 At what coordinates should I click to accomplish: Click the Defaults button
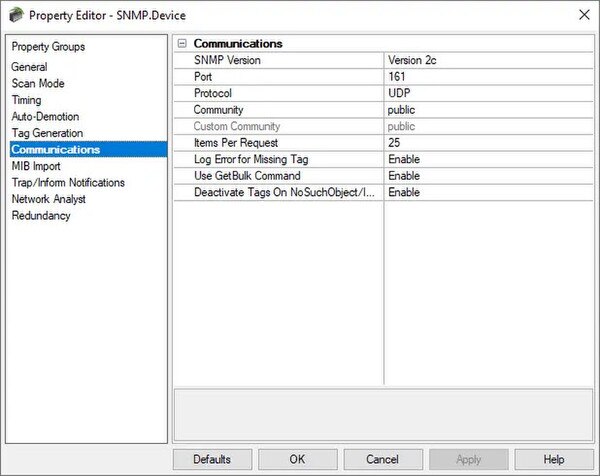[x=212, y=459]
